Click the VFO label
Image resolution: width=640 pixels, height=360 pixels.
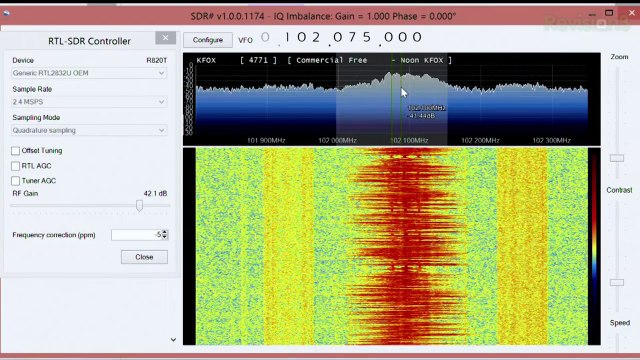click(245, 40)
